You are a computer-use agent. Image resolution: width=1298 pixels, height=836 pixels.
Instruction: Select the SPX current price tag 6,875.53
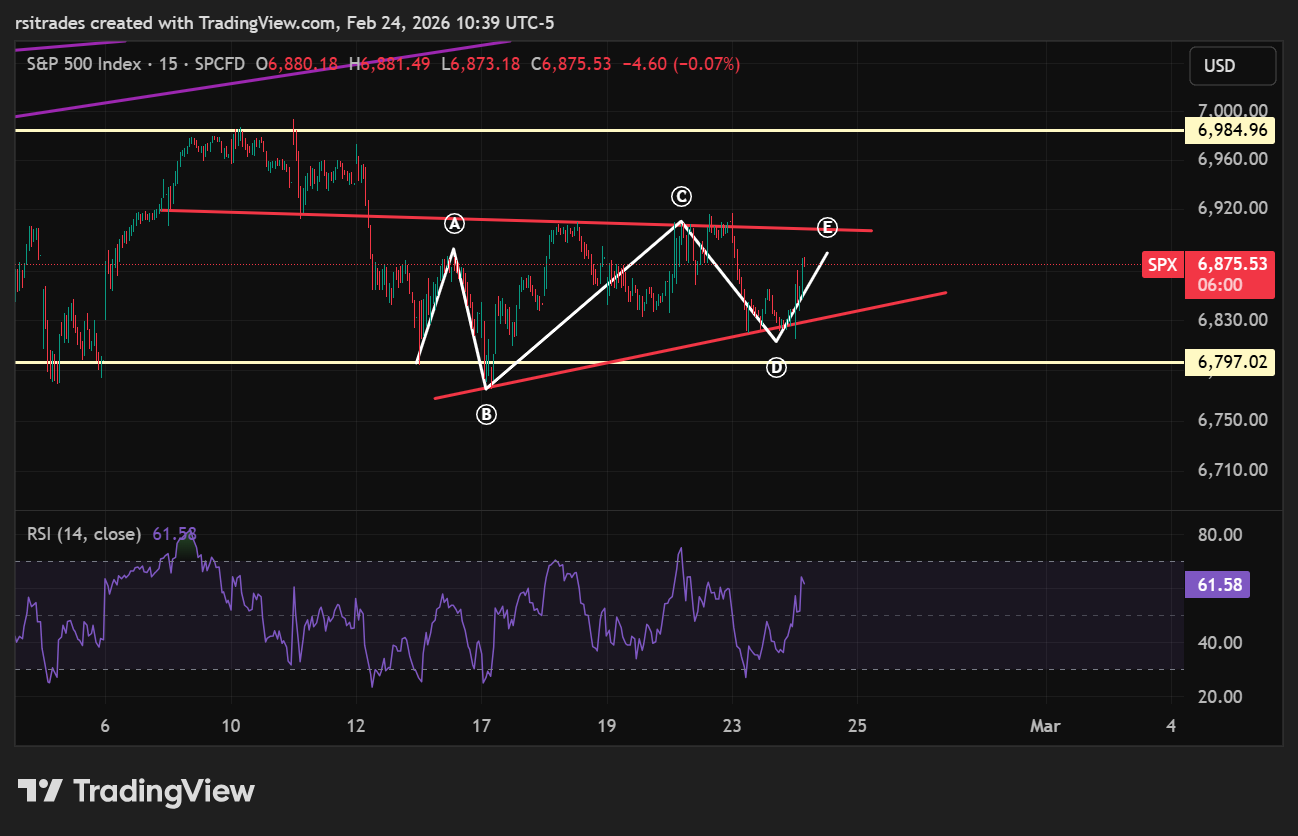coord(1209,274)
